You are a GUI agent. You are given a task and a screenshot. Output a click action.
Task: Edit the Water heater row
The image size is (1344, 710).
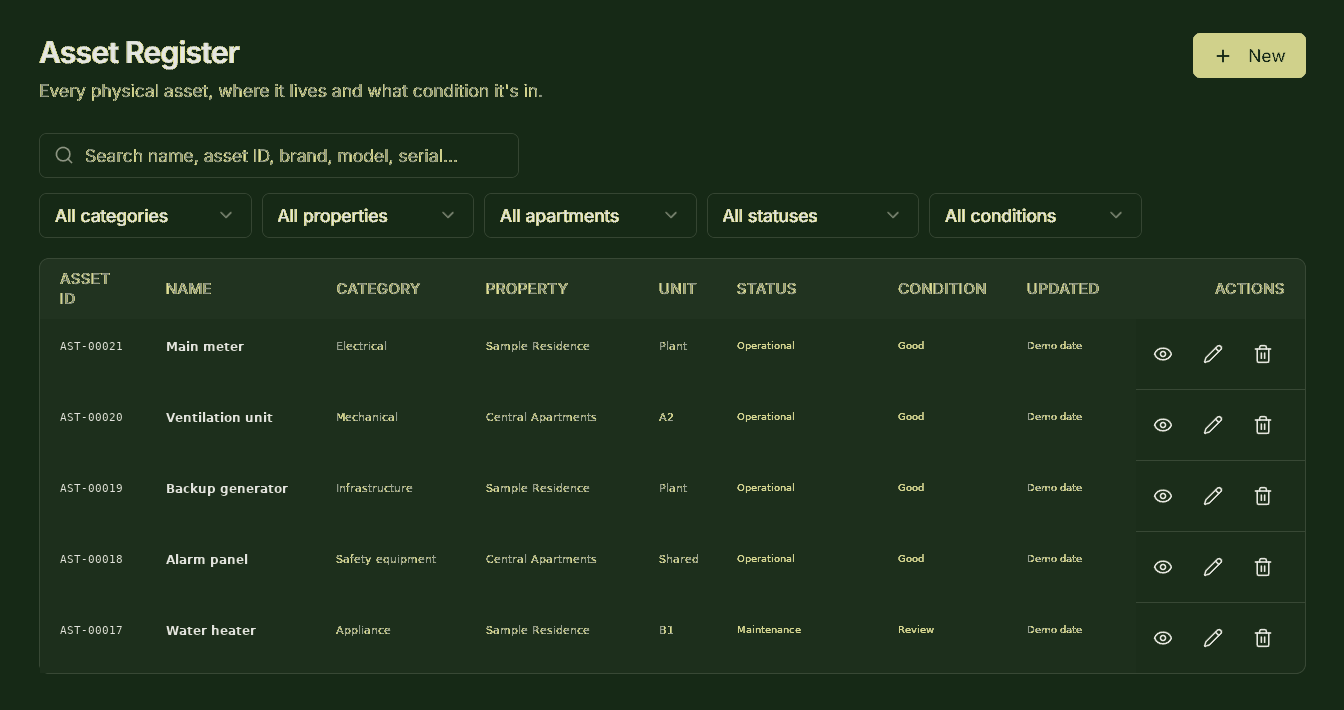coord(1213,638)
